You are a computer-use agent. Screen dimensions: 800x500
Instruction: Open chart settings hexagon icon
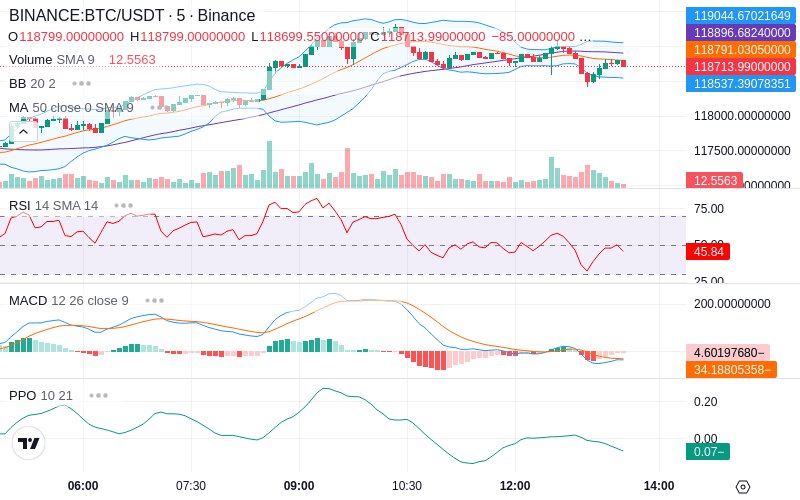(x=743, y=487)
